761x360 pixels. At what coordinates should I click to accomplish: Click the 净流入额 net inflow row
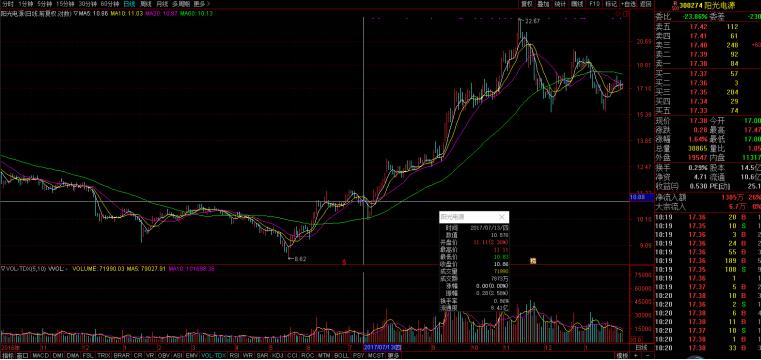click(708, 197)
